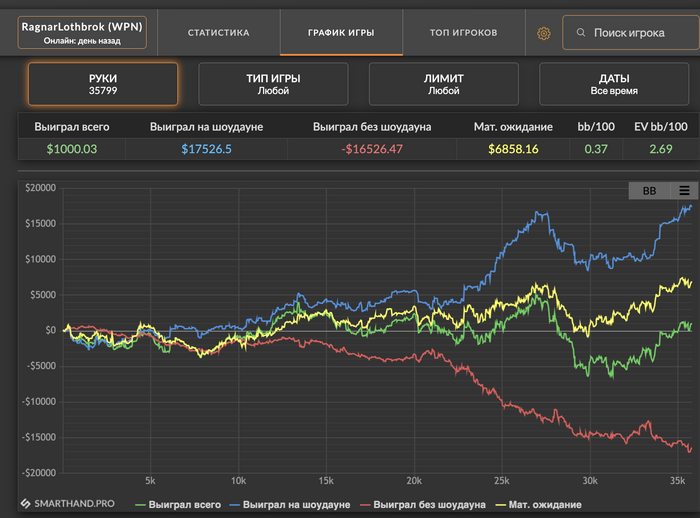
Task: Select the ГРАФИК ИГРЫ tab
Action: (341, 33)
